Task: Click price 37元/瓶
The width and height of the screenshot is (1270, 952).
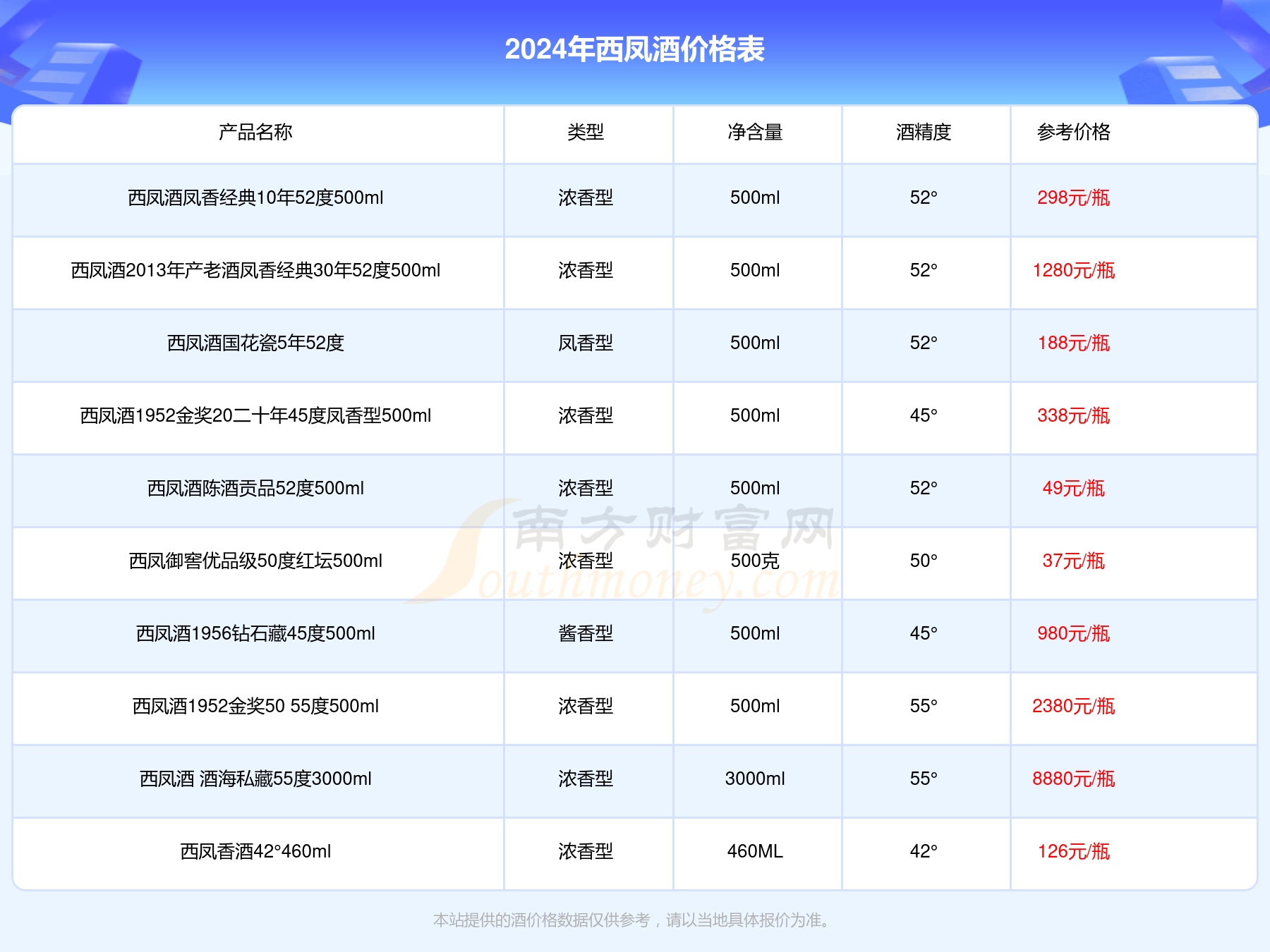Action: coord(1073,561)
